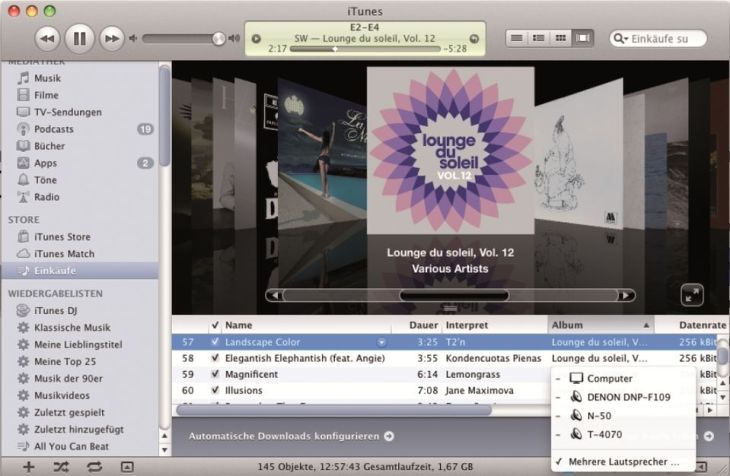Image resolution: width=730 pixels, height=476 pixels.
Task: Switch to list view
Action: tap(517, 38)
